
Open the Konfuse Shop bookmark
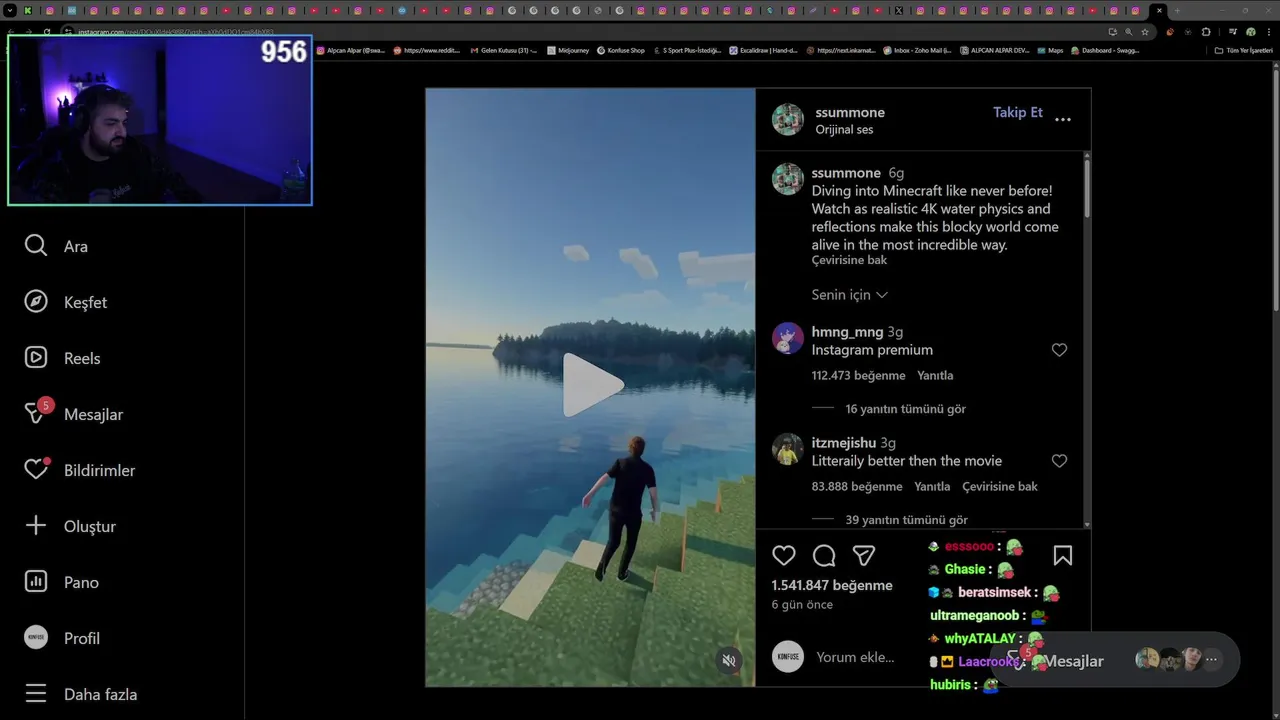[621, 50]
